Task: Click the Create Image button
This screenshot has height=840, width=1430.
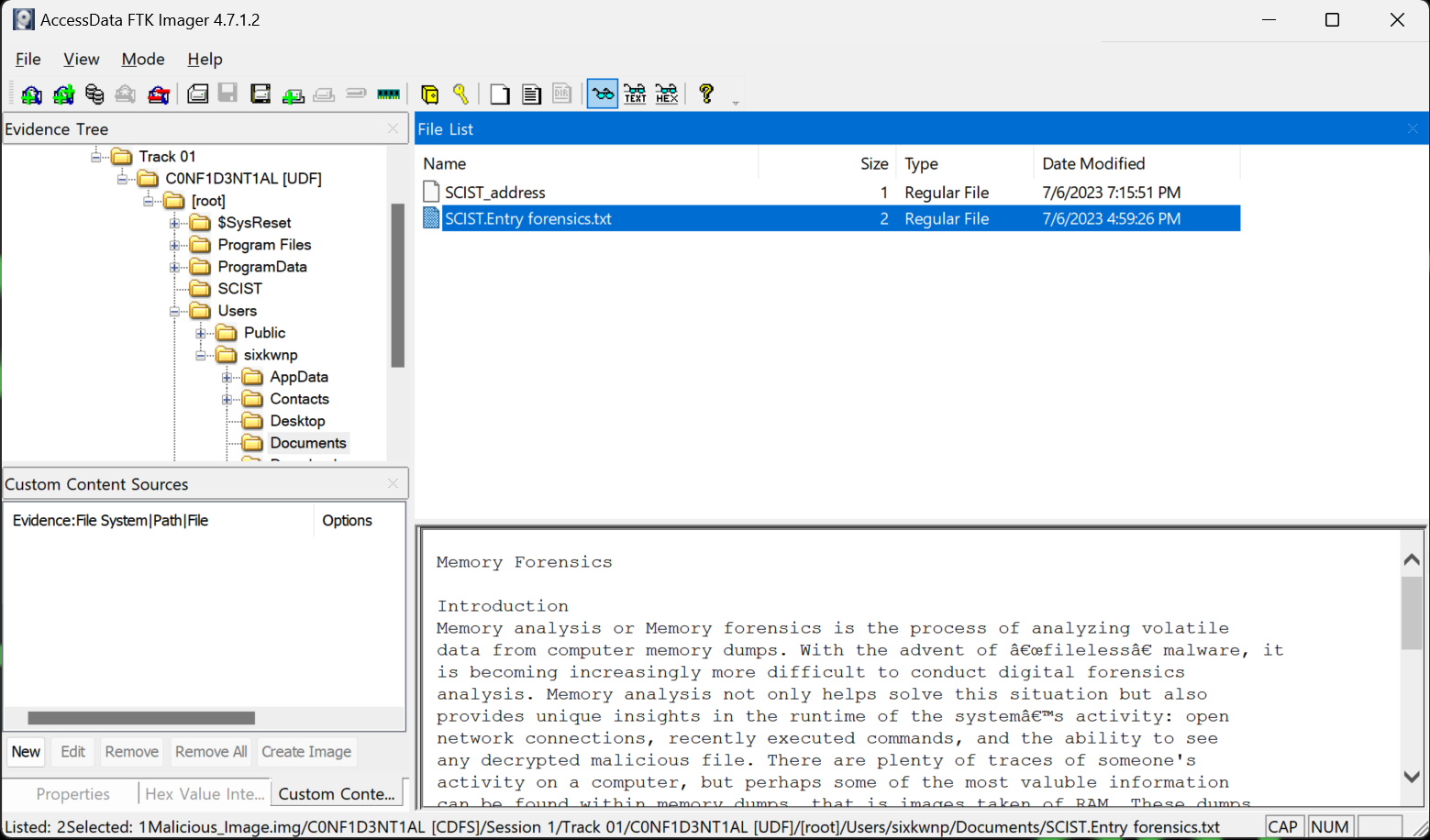Action: tap(306, 752)
